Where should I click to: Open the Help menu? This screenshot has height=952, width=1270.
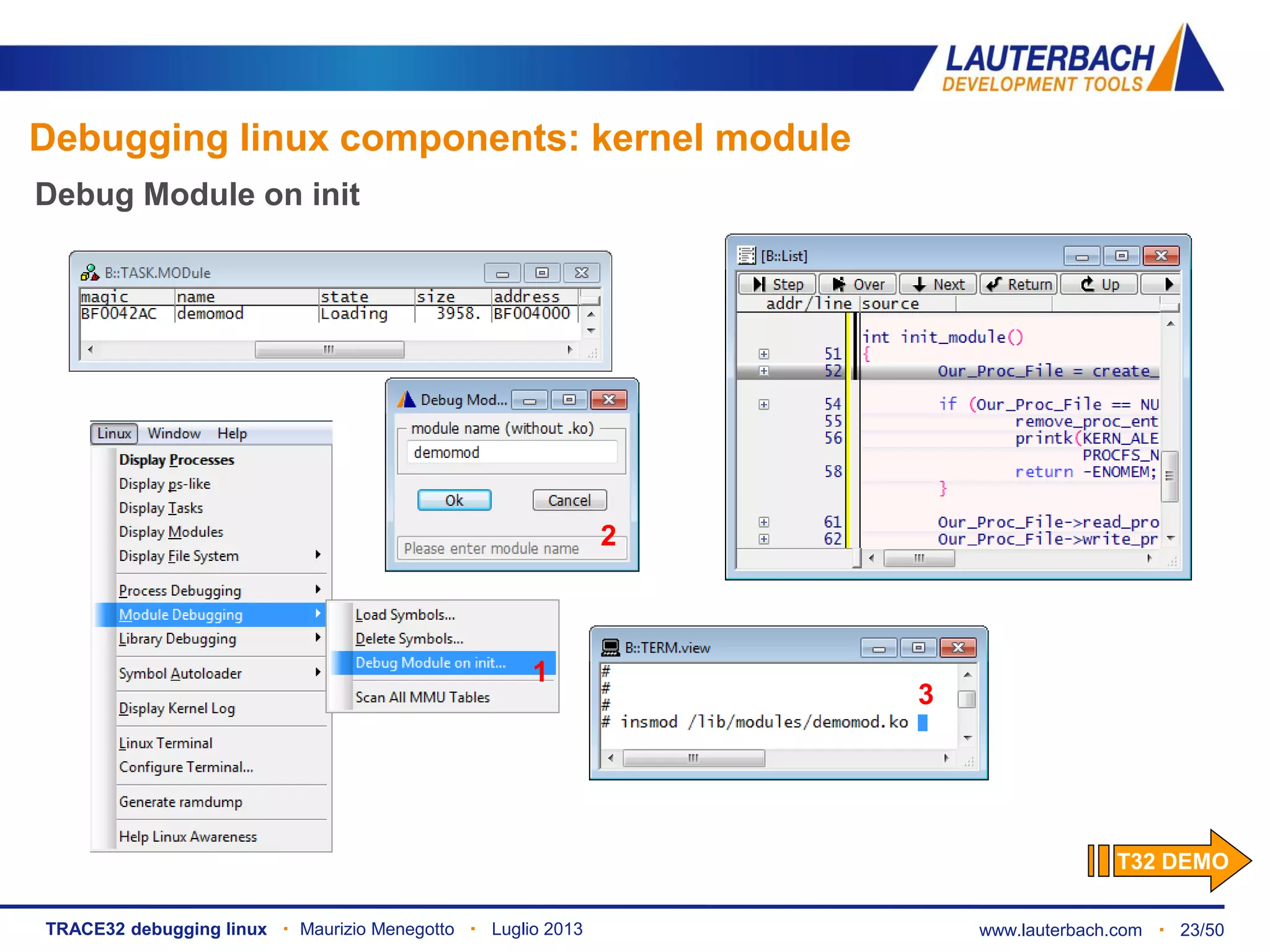click(232, 433)
